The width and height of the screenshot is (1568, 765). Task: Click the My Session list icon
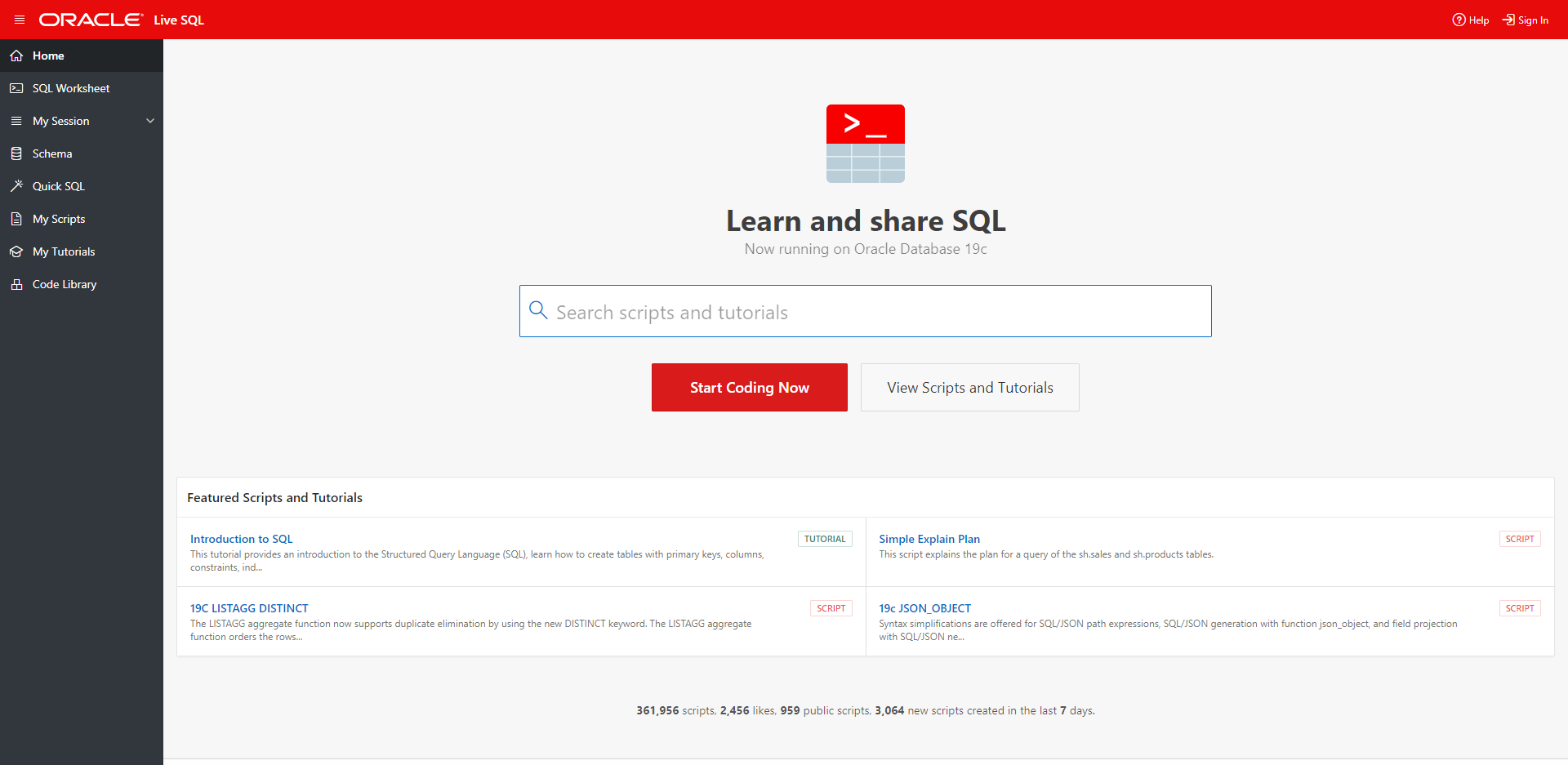pos(16,121)
